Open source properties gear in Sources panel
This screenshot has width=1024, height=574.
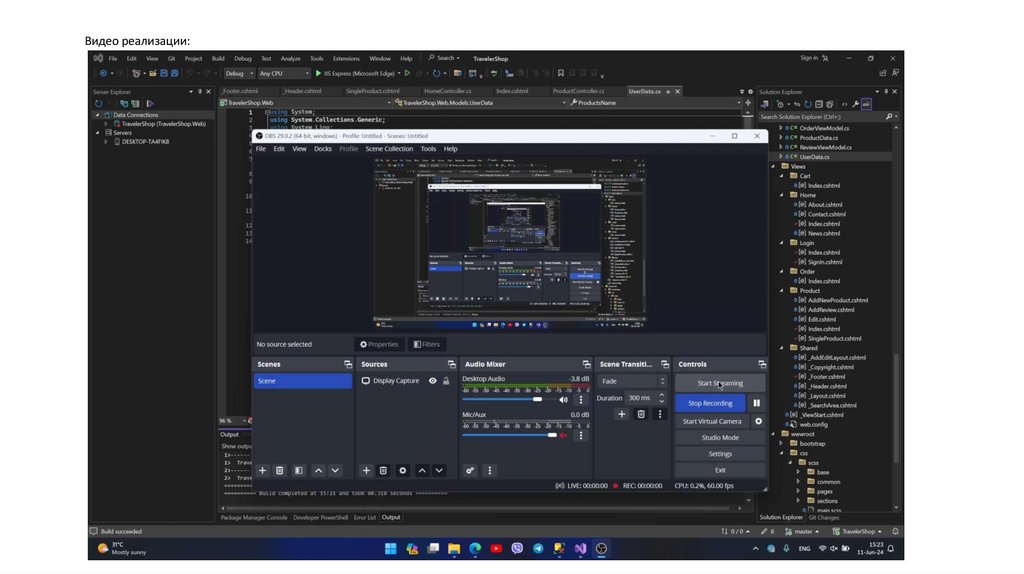point(403,470)
